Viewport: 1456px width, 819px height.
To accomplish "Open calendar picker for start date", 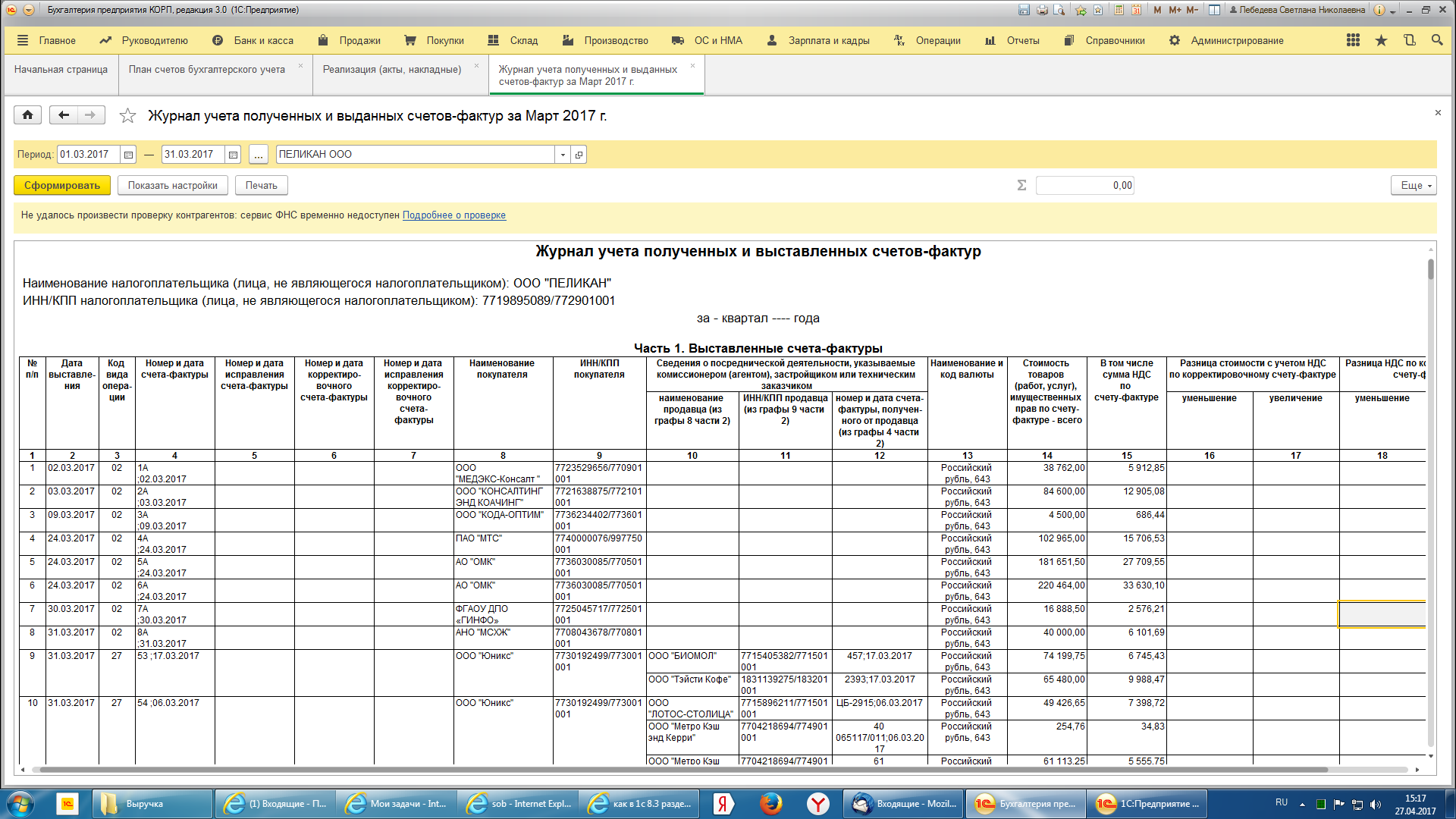I will click(128, 155).
